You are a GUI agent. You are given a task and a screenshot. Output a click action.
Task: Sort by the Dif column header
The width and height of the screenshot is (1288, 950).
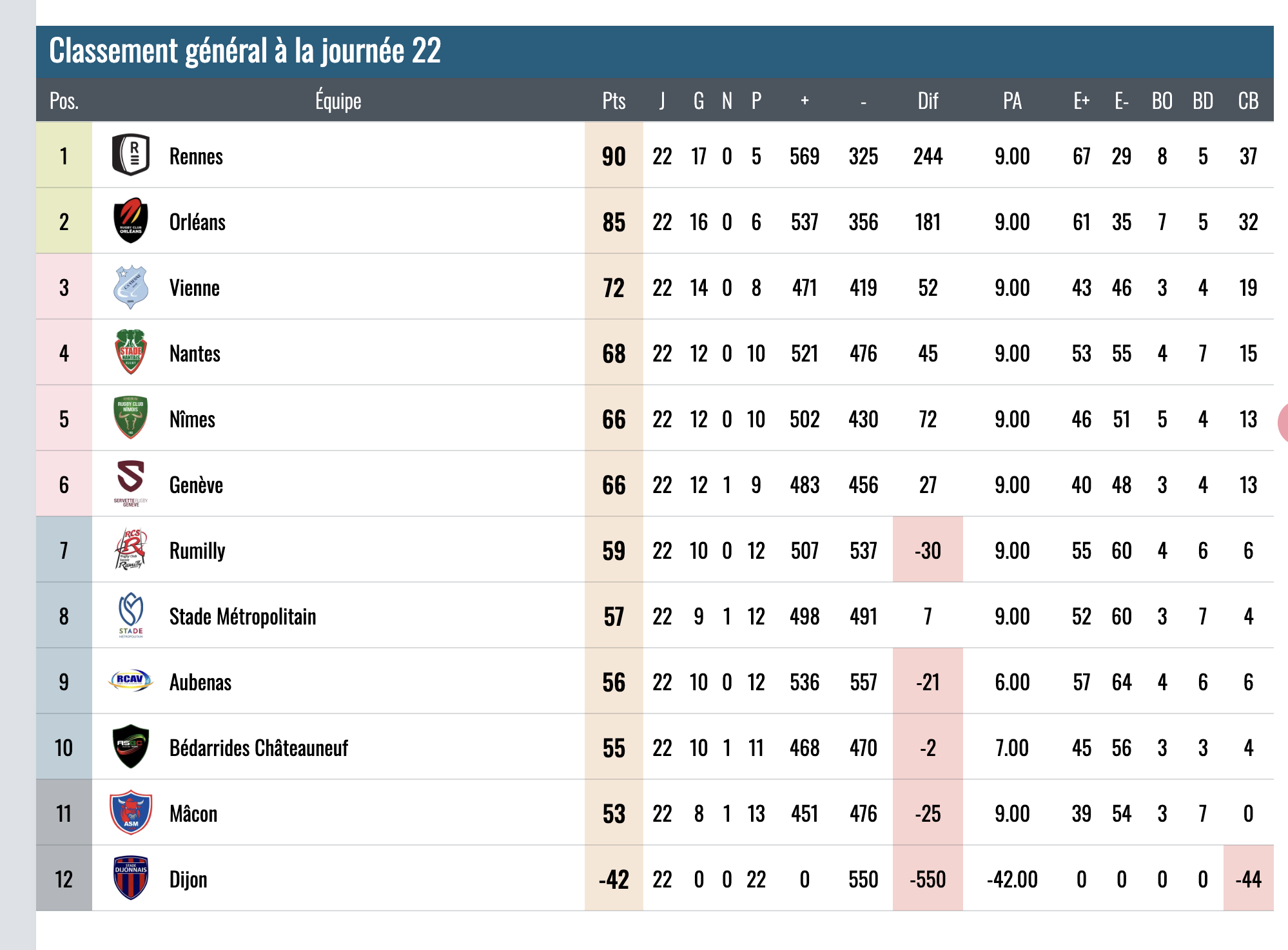click(928, 101)
